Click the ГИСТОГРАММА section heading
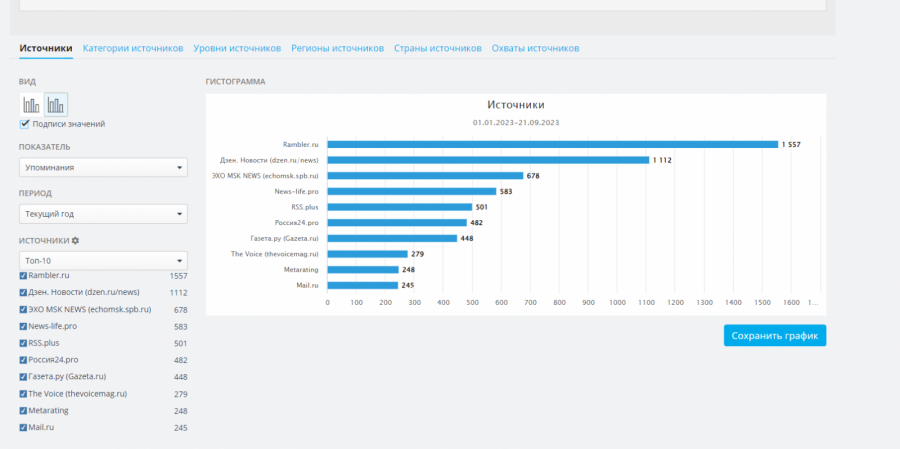Image resolution: width=900 pixels, height=449 pixels. click(x=235, y=82)
